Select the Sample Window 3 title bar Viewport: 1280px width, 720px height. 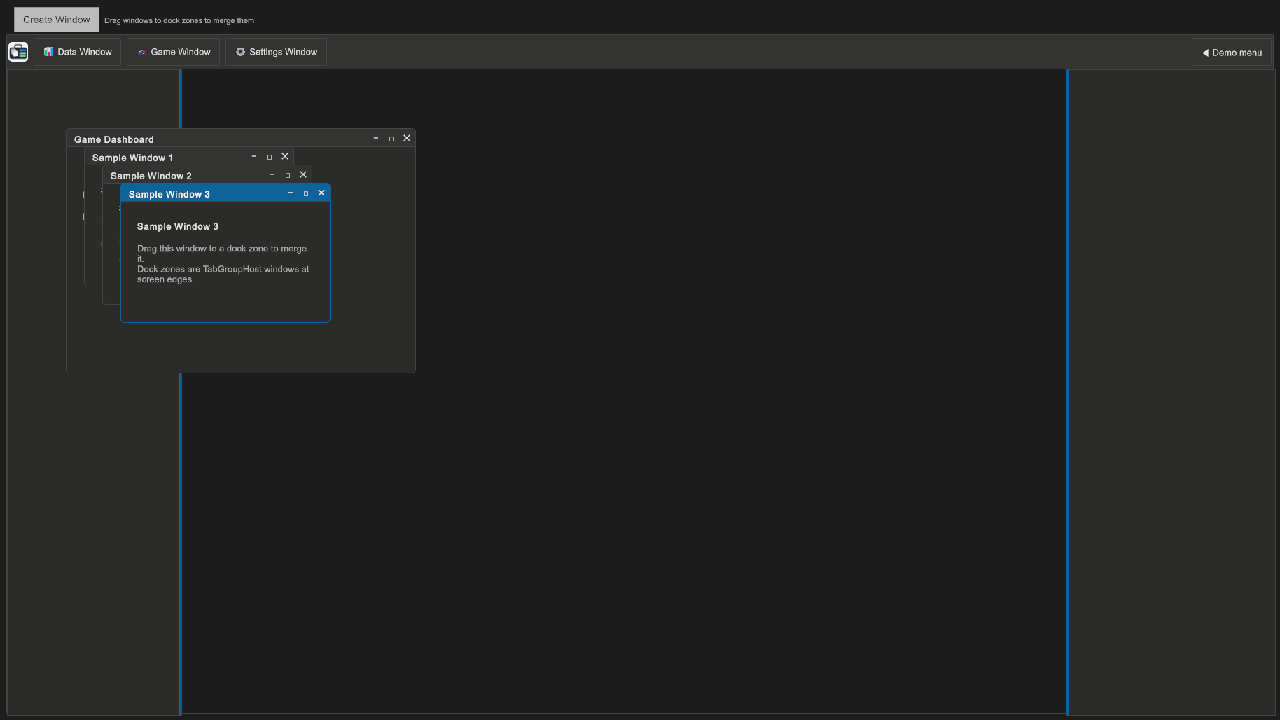click(x=225, y=193)
